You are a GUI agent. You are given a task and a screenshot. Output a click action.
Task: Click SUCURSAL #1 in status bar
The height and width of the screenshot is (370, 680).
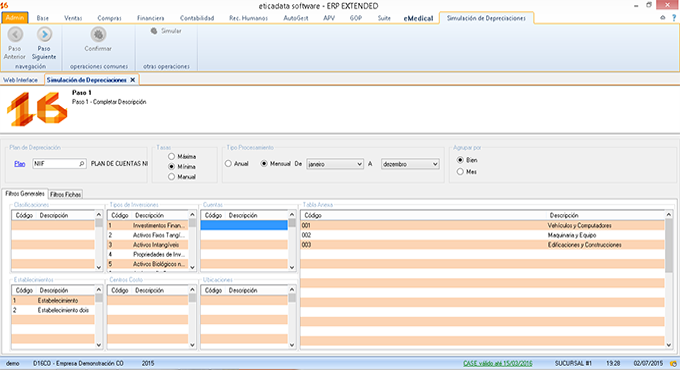coord(573,363)
